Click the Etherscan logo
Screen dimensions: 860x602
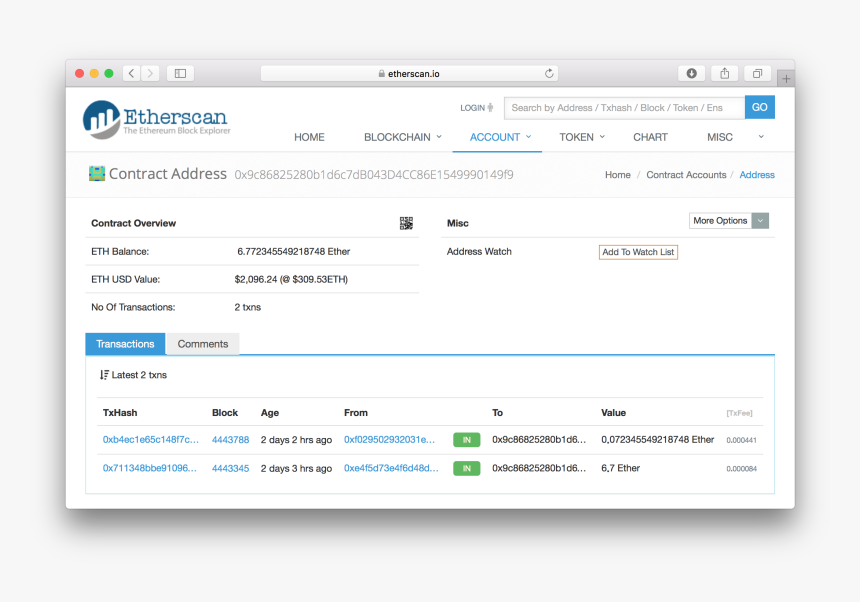pyautogui.click(x=155, y=119)
